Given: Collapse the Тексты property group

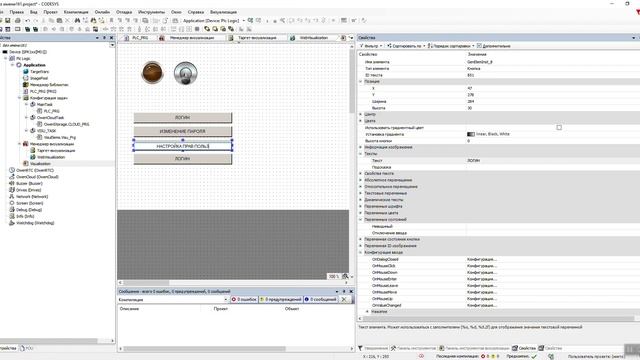Looking at the screenshot, I should [x=360, y=154].
